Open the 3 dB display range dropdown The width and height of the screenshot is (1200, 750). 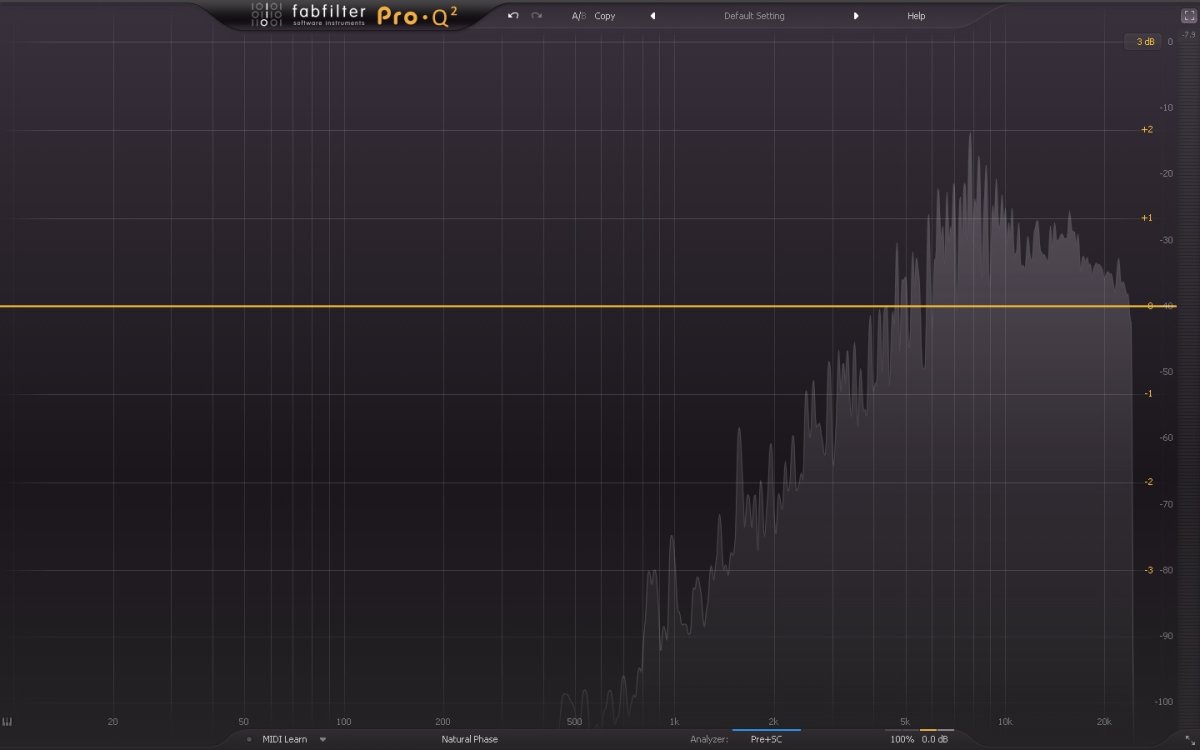(x=1145, y=41)
